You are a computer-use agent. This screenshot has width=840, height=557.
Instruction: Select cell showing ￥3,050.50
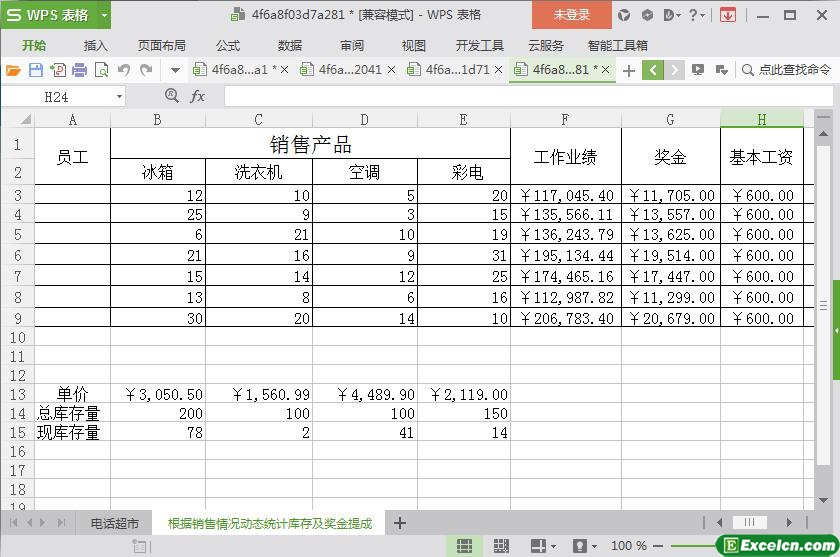tap(158, 394)
